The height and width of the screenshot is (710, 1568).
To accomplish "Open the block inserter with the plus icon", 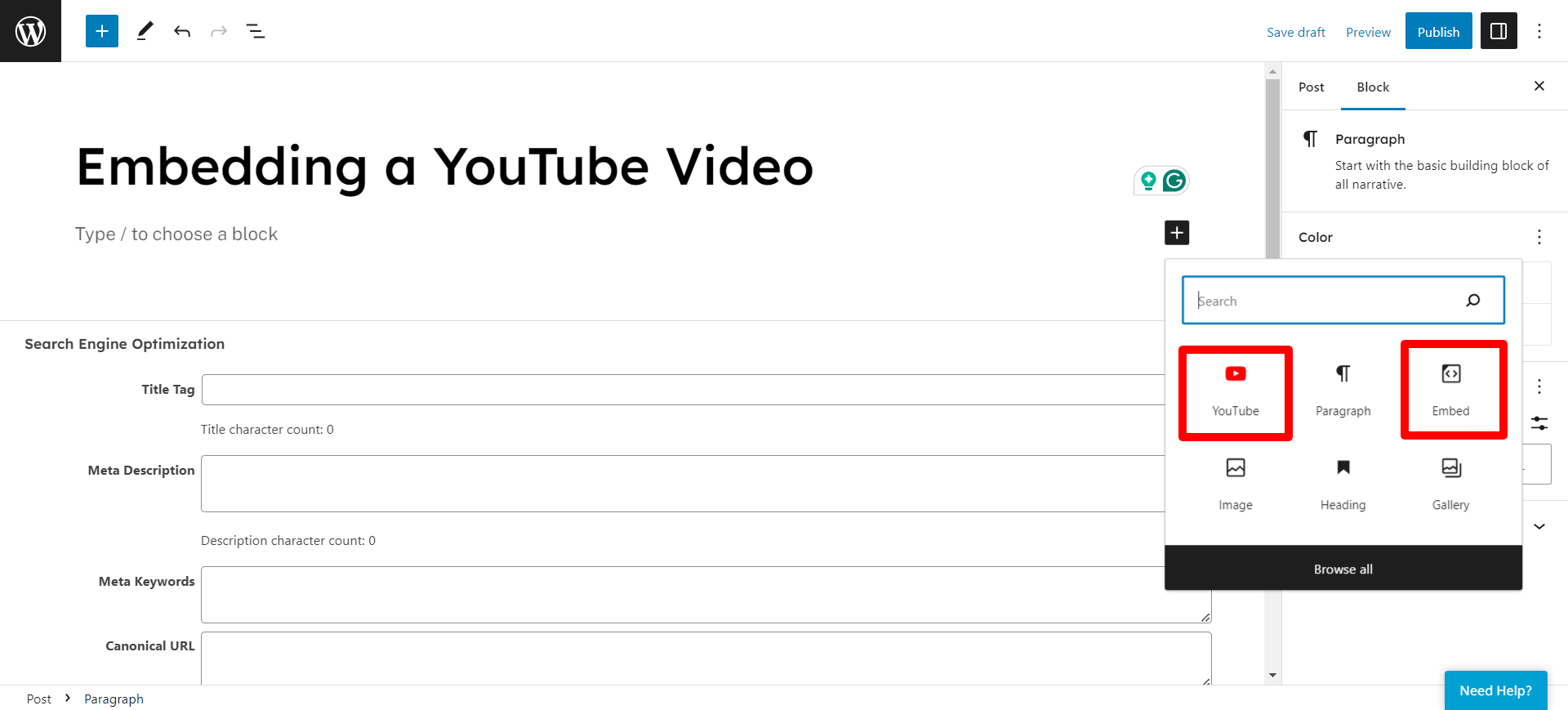I will [101, 30].
